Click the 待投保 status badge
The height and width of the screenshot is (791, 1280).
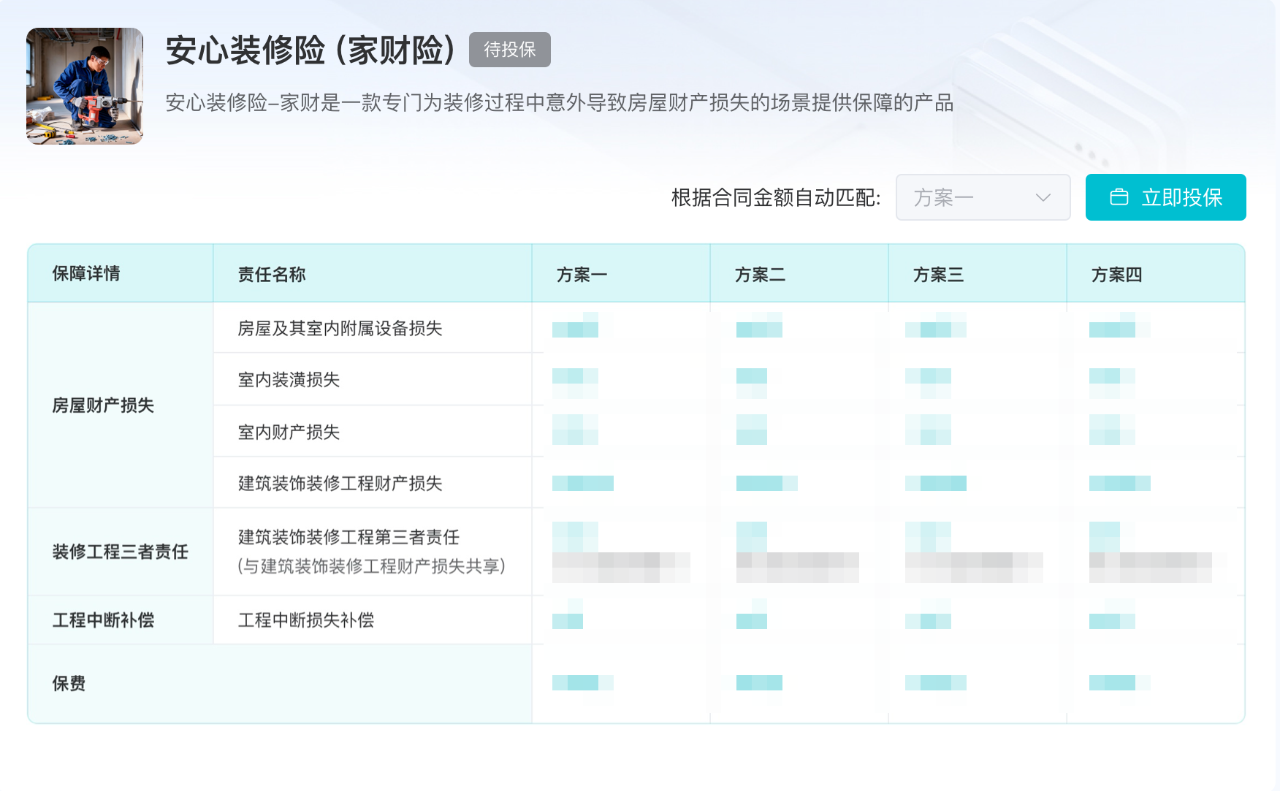click(x=509, y=50)
